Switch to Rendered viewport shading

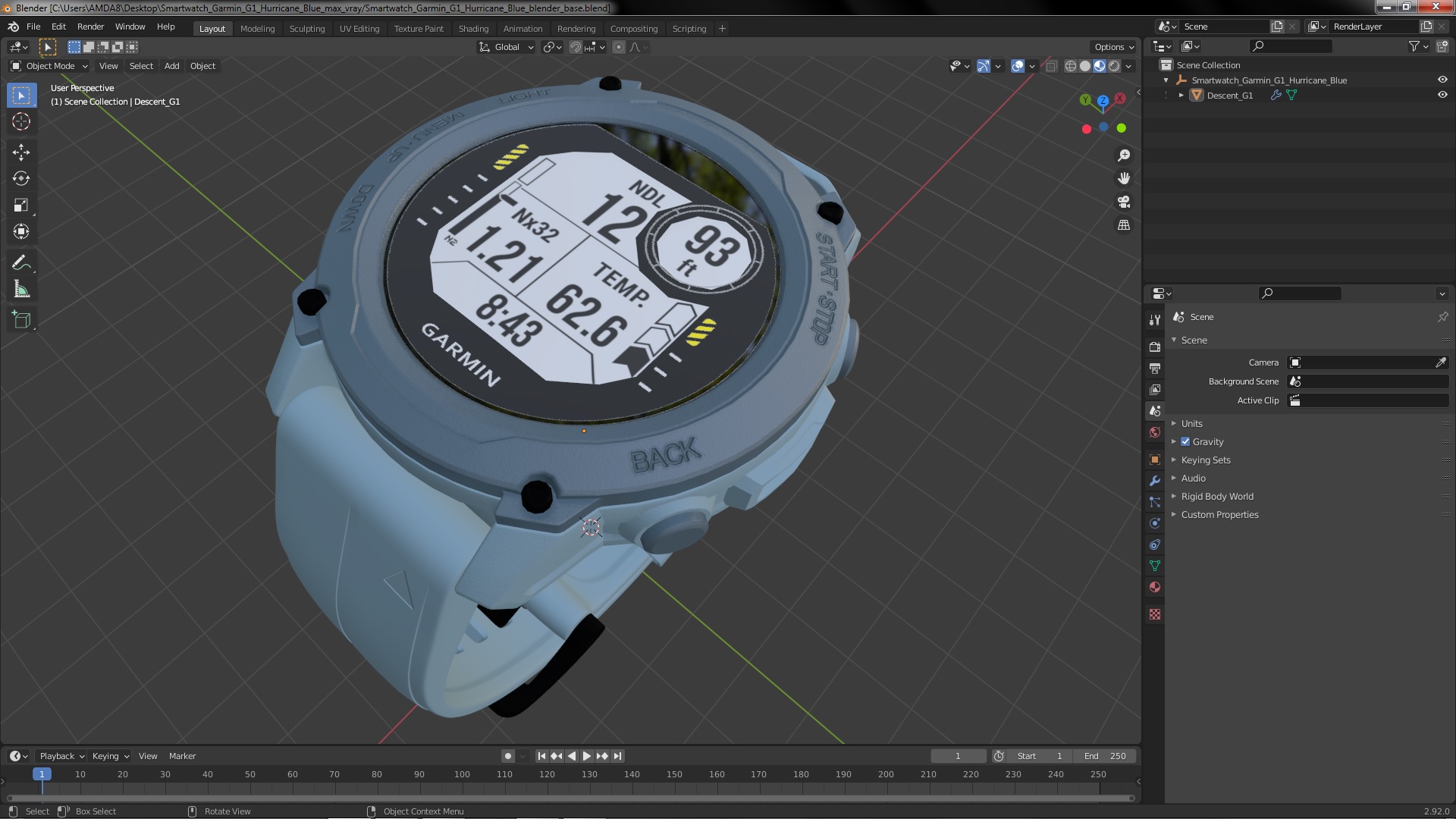pyautogui.click(x=1114, y=66)
